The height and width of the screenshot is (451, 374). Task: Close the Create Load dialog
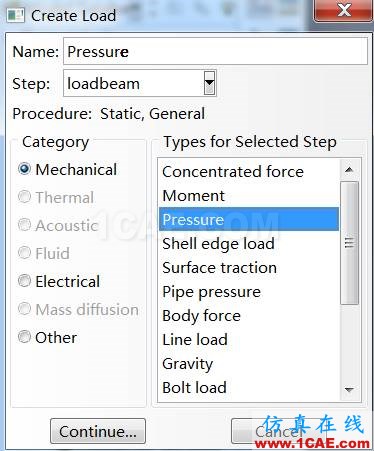click(343, 10)
